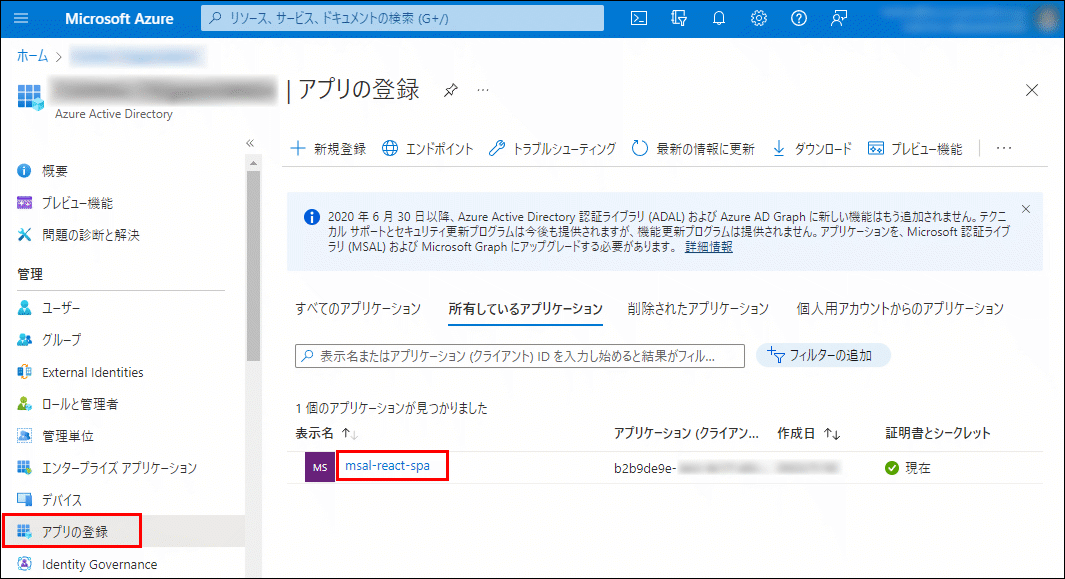Collapse the left sidebar menu
This screenshot has width=1065, height=579.
click(x=250, y=143)
